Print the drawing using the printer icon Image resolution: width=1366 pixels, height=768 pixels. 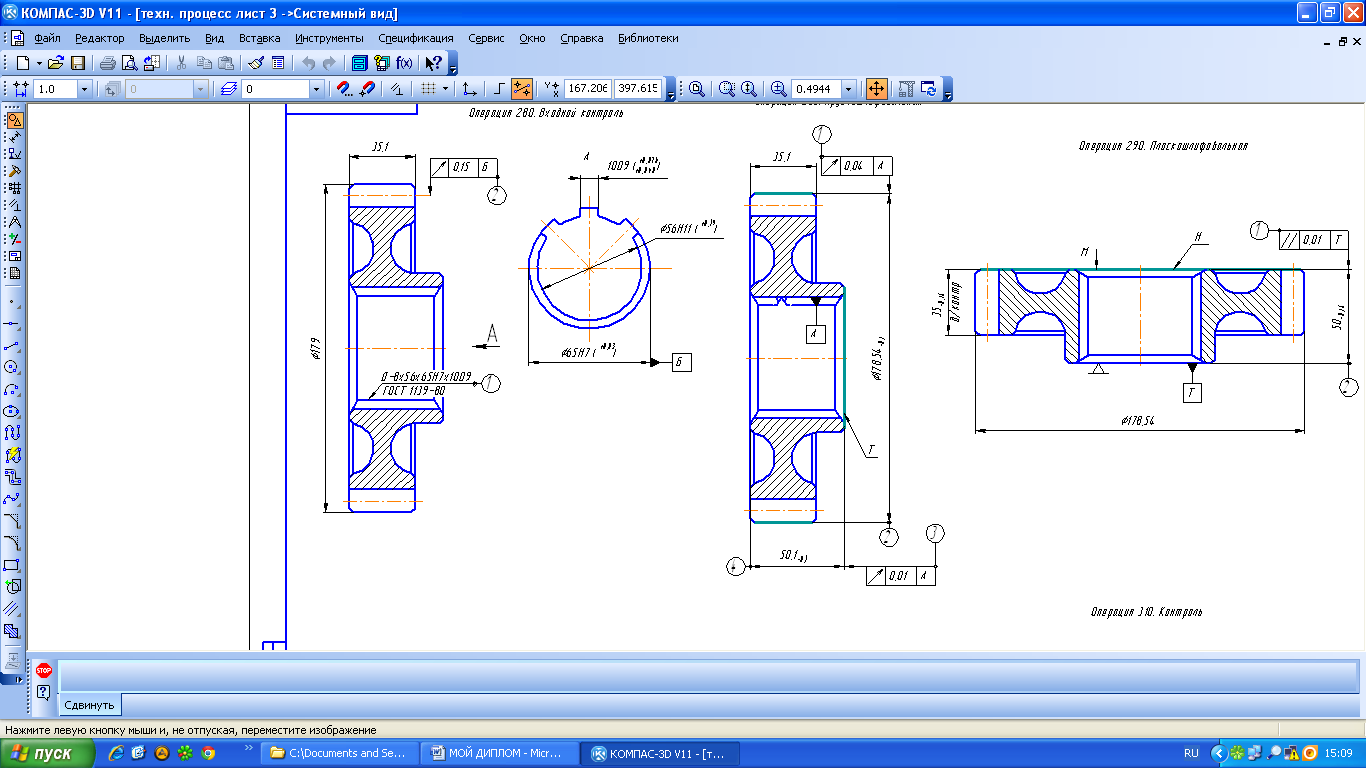pos(108,63)
